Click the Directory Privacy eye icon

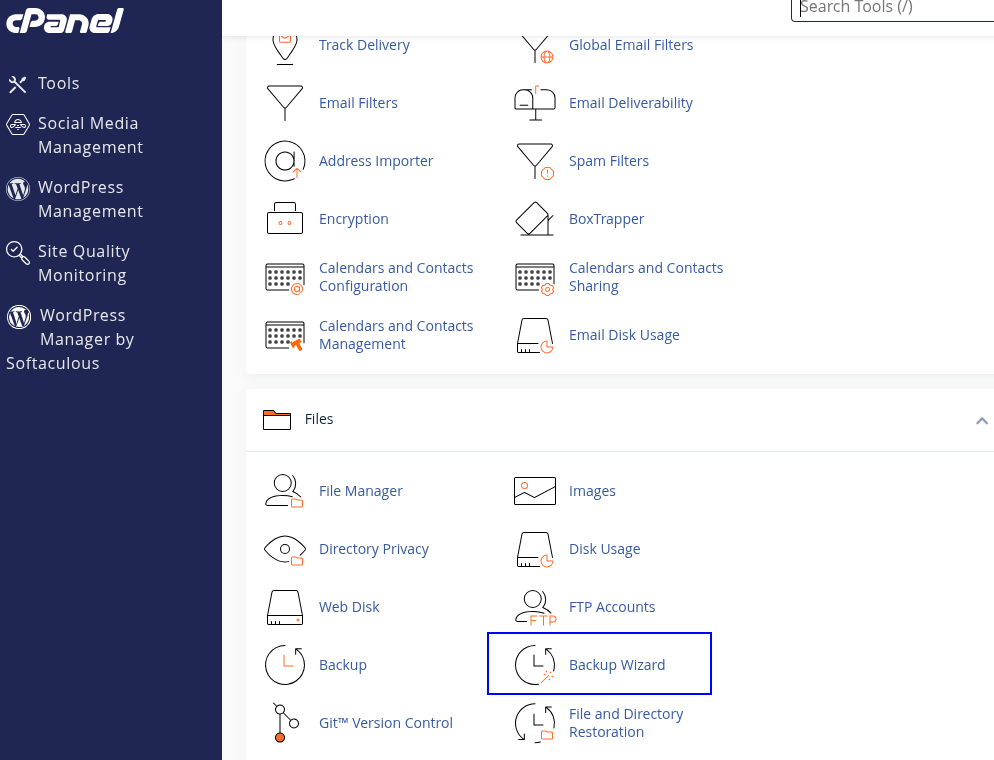[x=285, y=550]
